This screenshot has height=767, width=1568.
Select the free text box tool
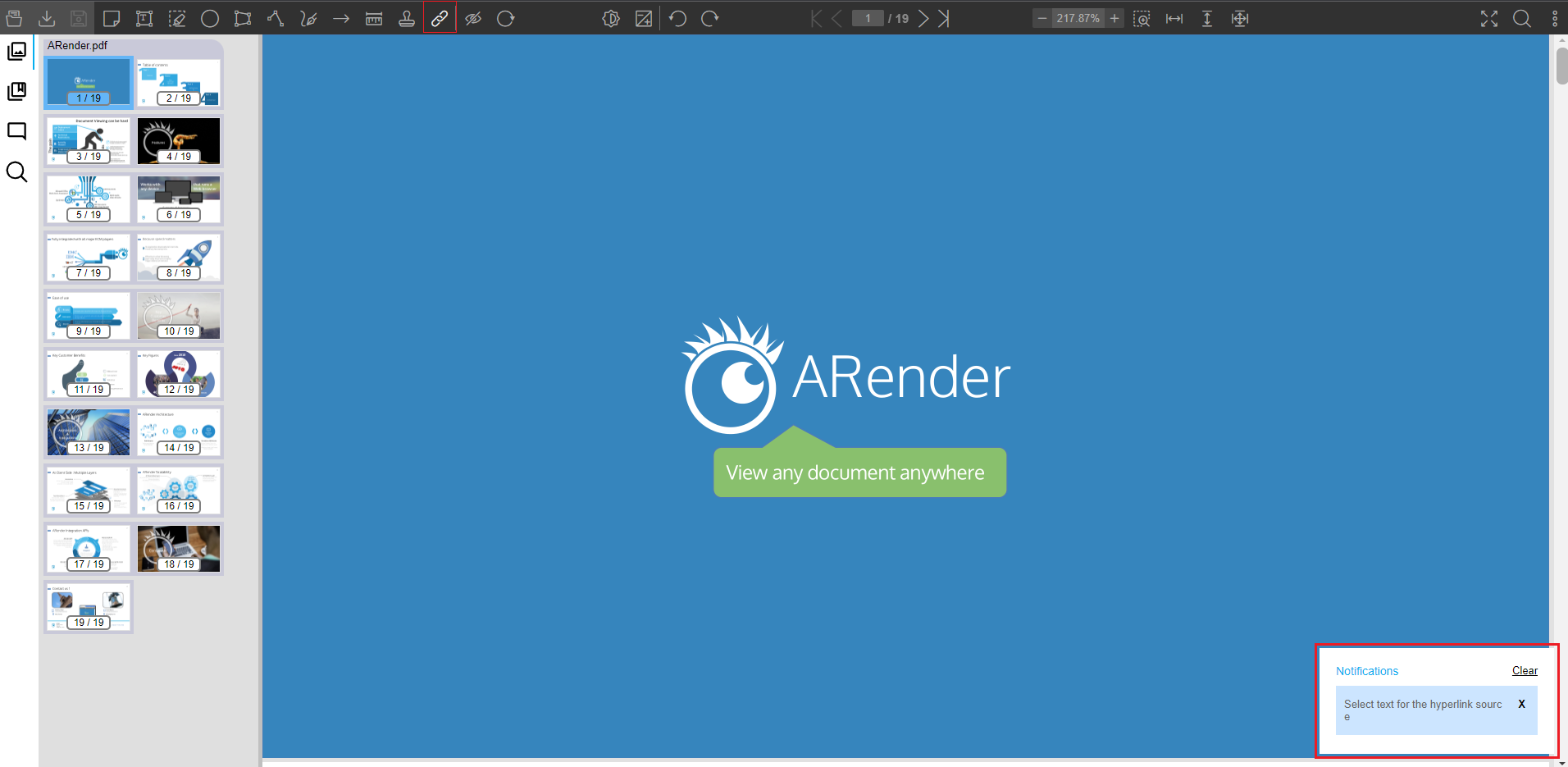(x=144, y=18)
